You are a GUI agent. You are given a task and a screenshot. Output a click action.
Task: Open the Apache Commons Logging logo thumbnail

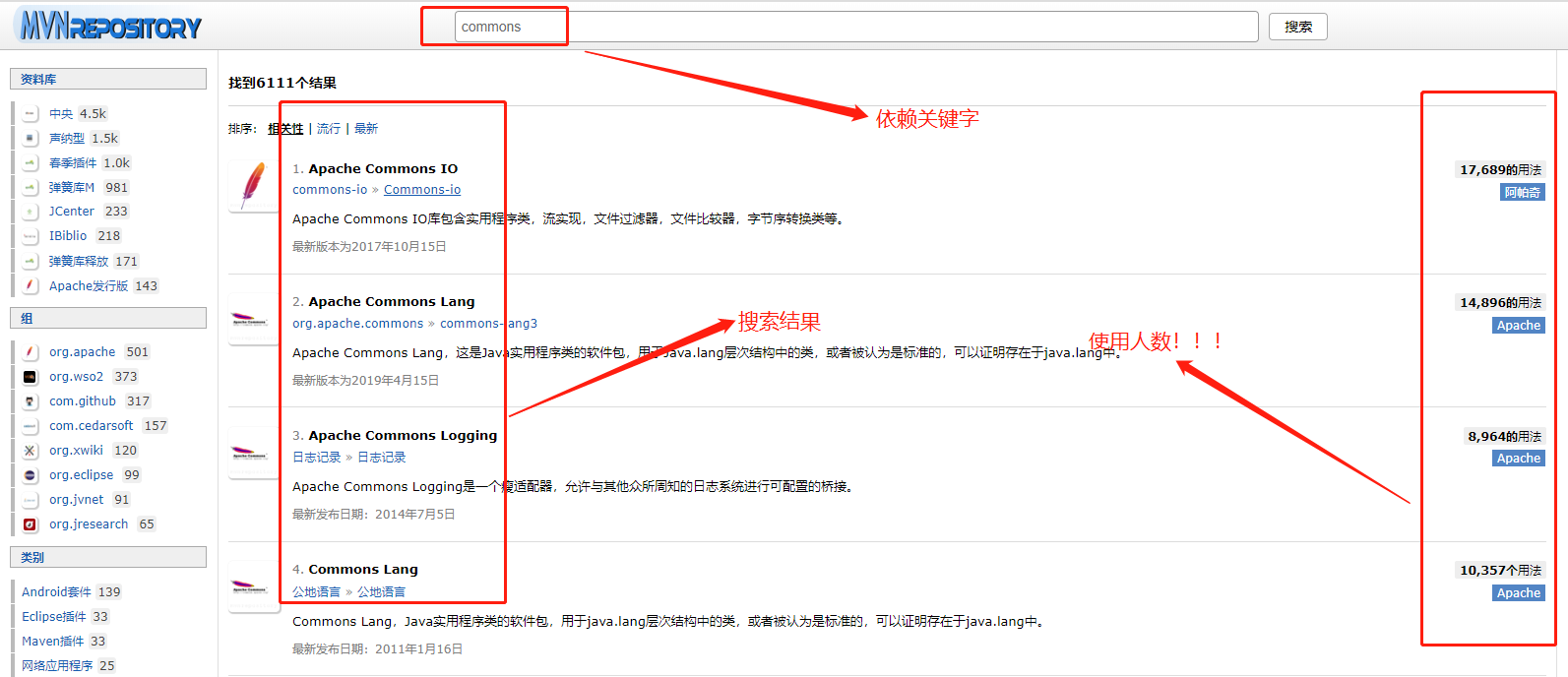254,453
